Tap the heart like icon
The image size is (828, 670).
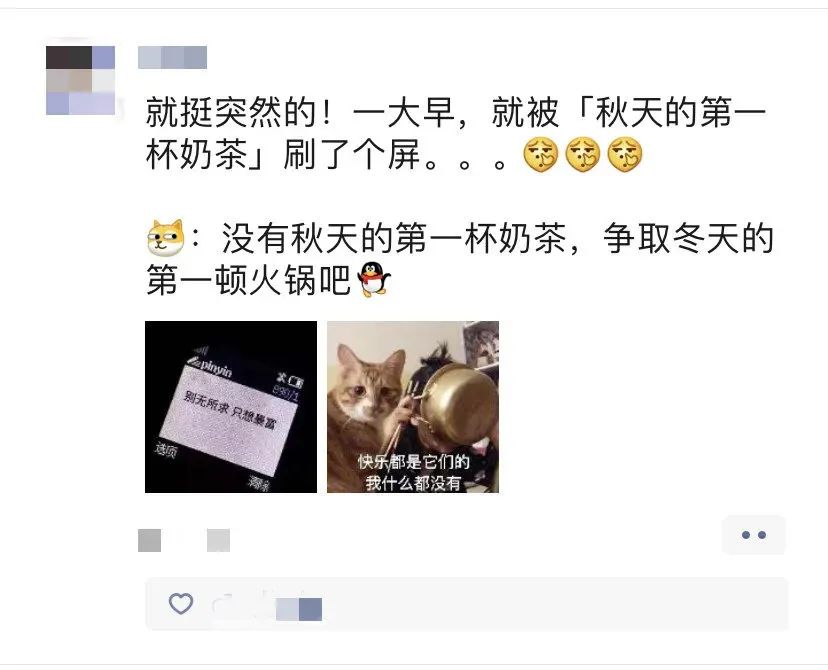pyautogui.click(x=181, y=603)
